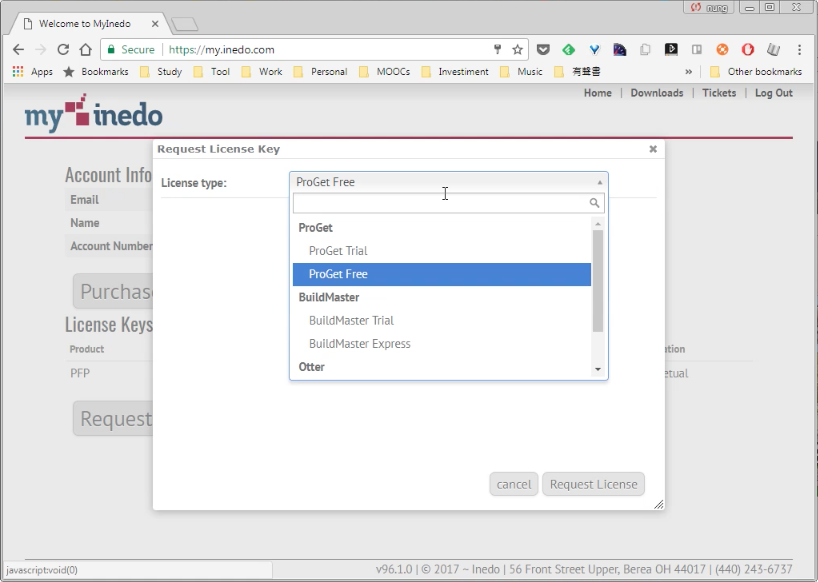Click the search magnifier in the dropdown
Viewport: 818px width, 582px height.
pos(594,203)
